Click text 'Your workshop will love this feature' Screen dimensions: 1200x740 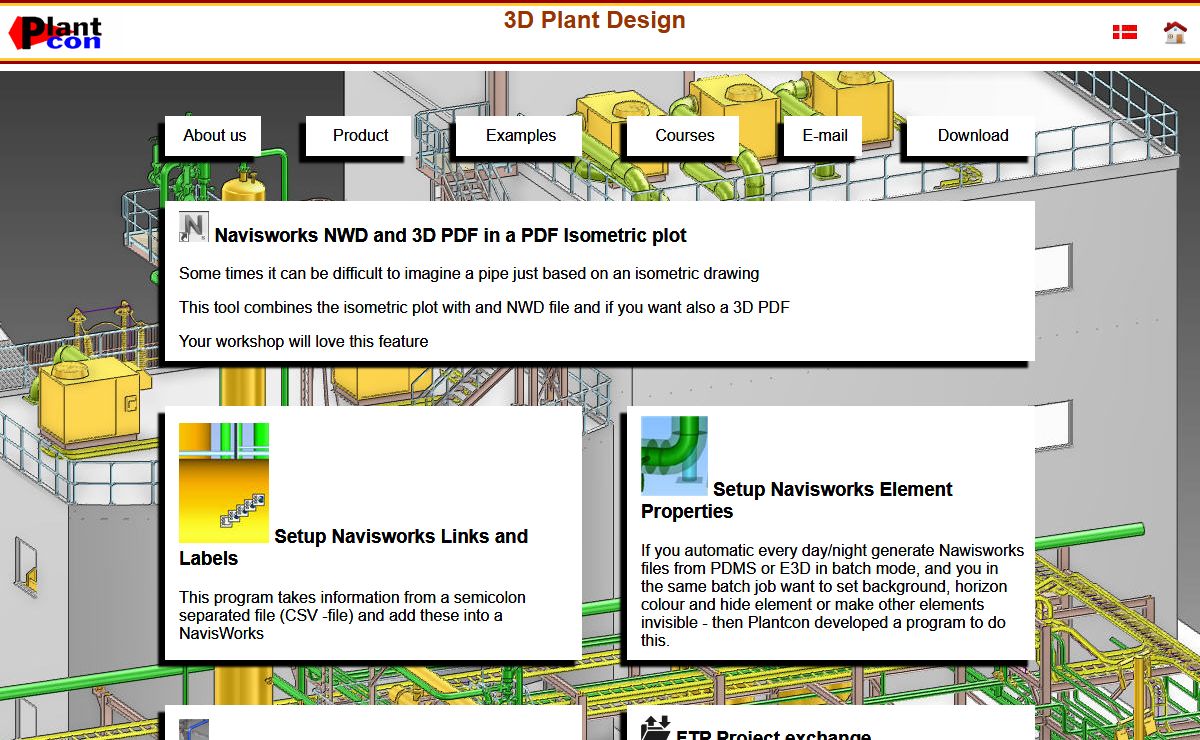pos(303,341)
